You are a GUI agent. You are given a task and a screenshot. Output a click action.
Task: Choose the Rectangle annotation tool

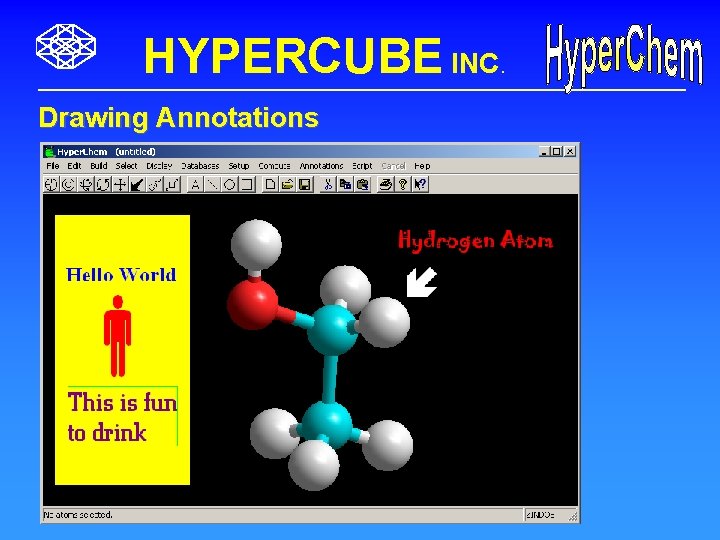point(247,185)
